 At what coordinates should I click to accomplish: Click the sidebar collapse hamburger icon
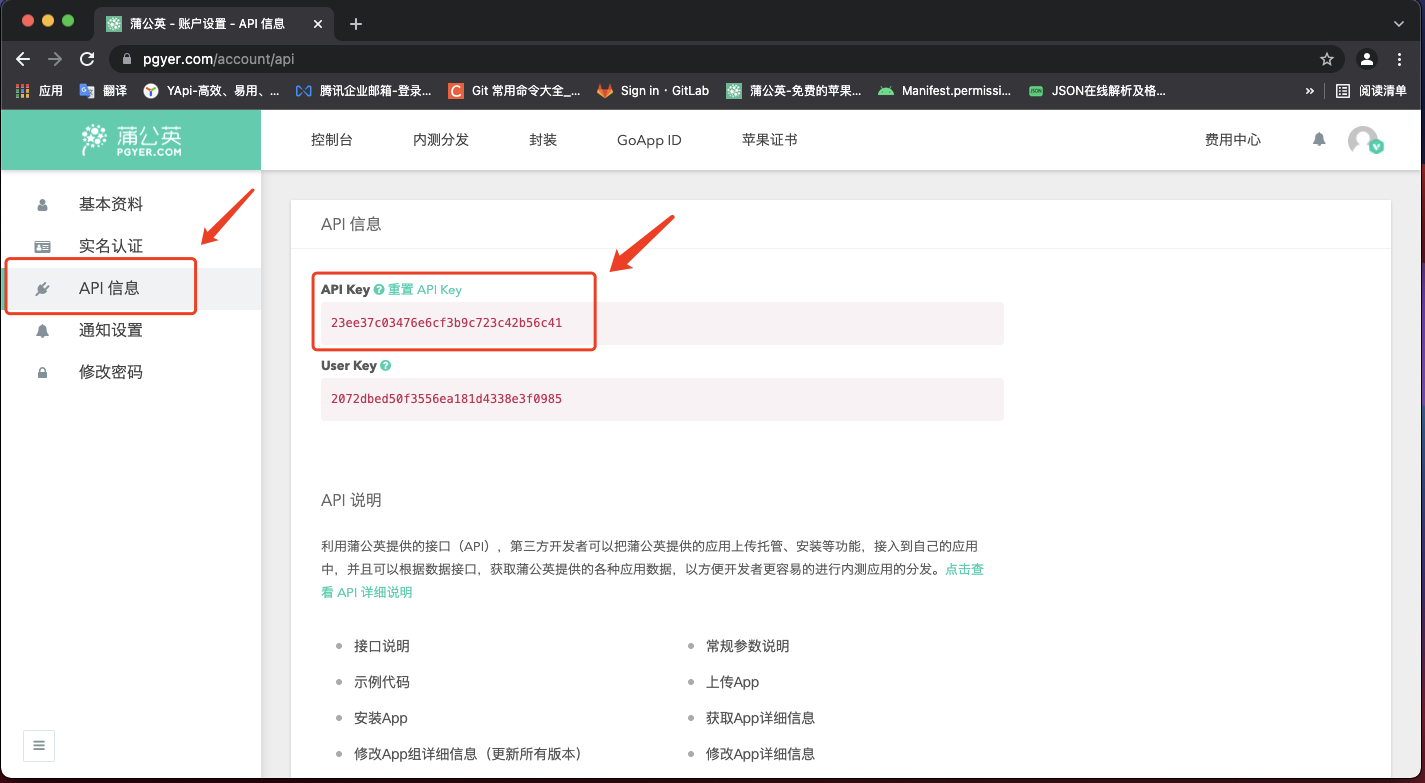(39, 745)
